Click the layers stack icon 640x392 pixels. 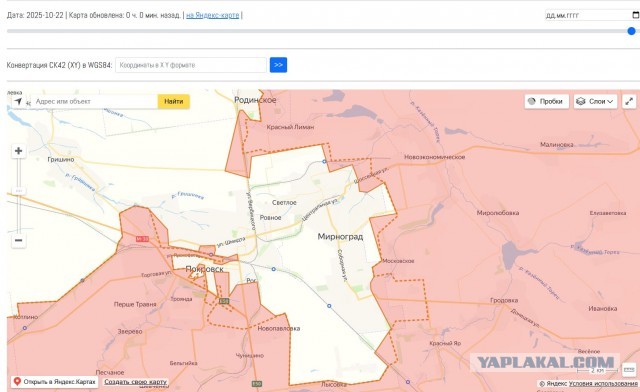[x=581, y=101]
